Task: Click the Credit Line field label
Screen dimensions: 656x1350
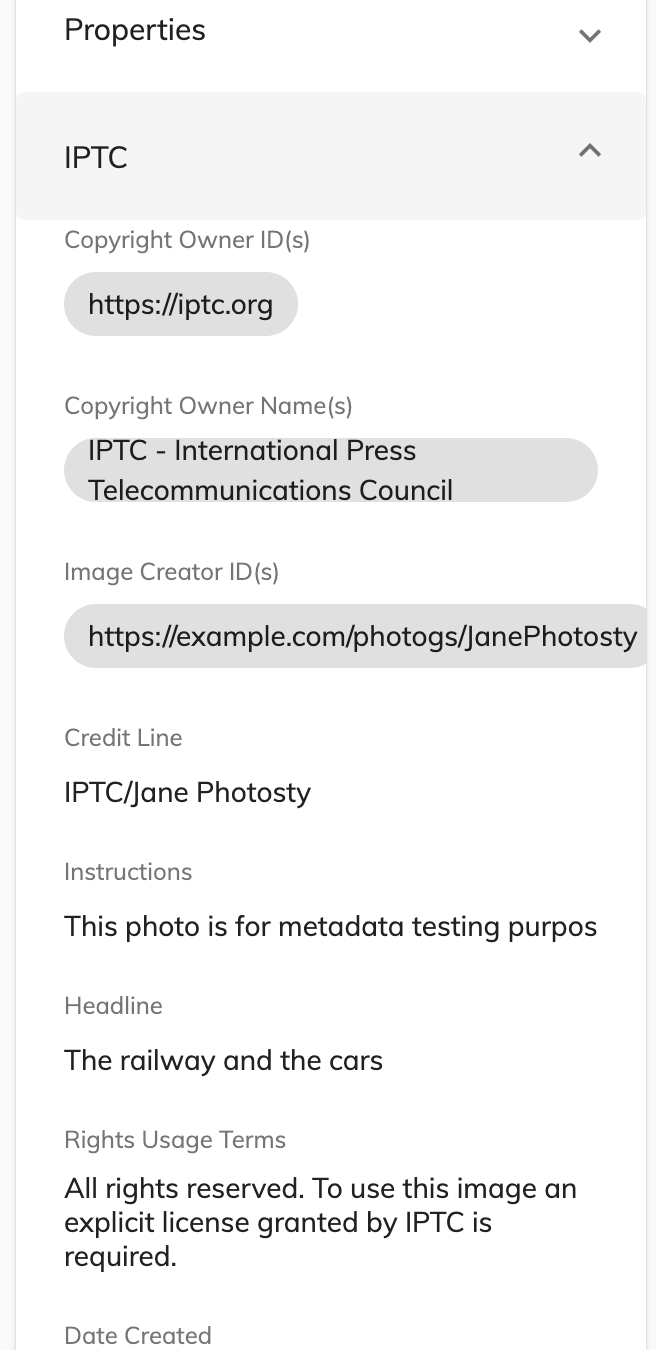Action: tap(123, 737)
